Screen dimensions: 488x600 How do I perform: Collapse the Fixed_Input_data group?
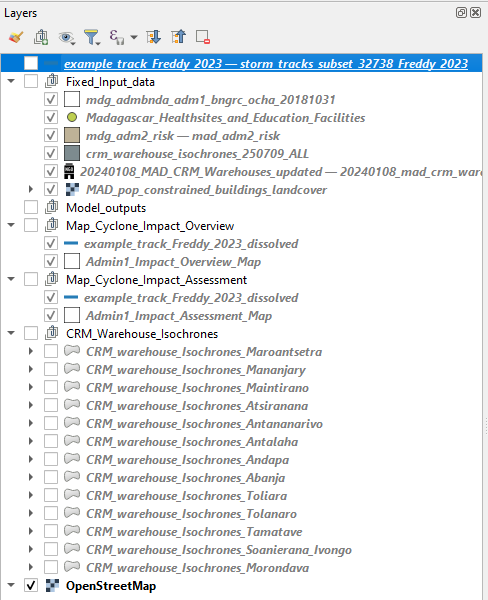pos(11,81)
